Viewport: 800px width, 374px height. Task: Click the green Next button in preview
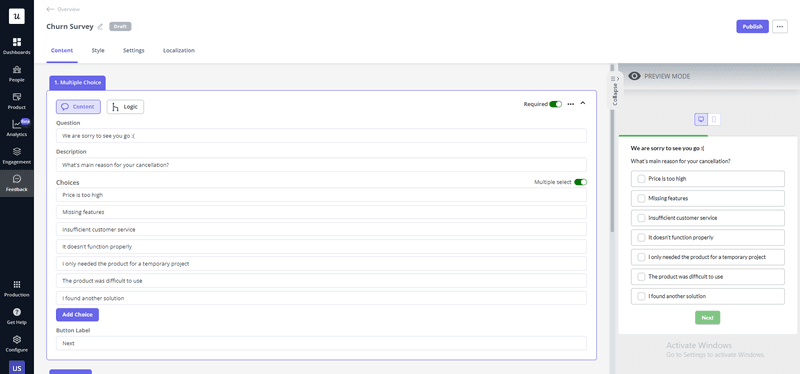tap(707, 317)
